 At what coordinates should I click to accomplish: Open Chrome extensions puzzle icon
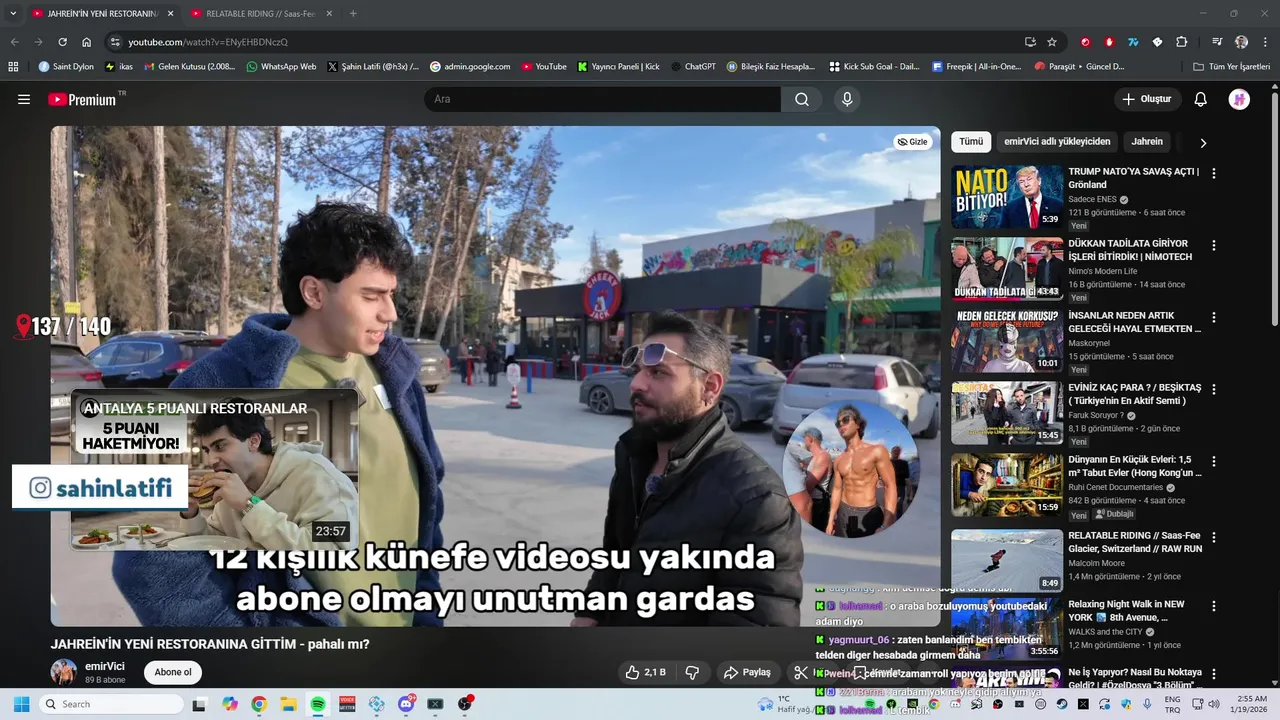tap(1182, 42)
